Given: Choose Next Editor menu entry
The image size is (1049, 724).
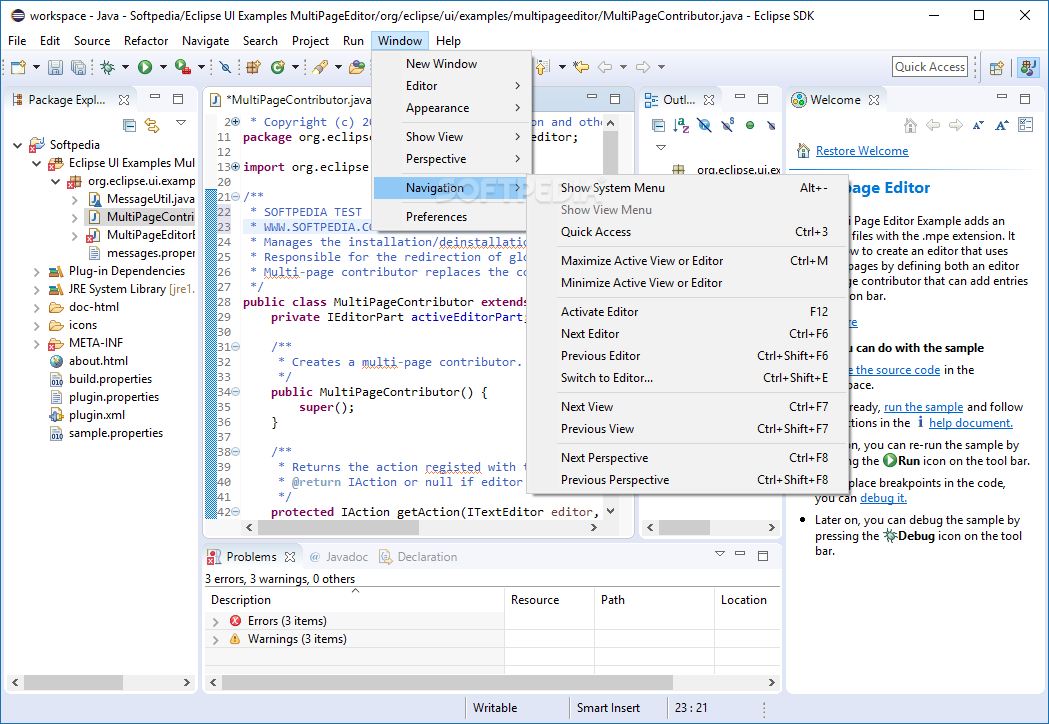Looking at the screenshot, I should pyautogui.click(x=694, y=334).
